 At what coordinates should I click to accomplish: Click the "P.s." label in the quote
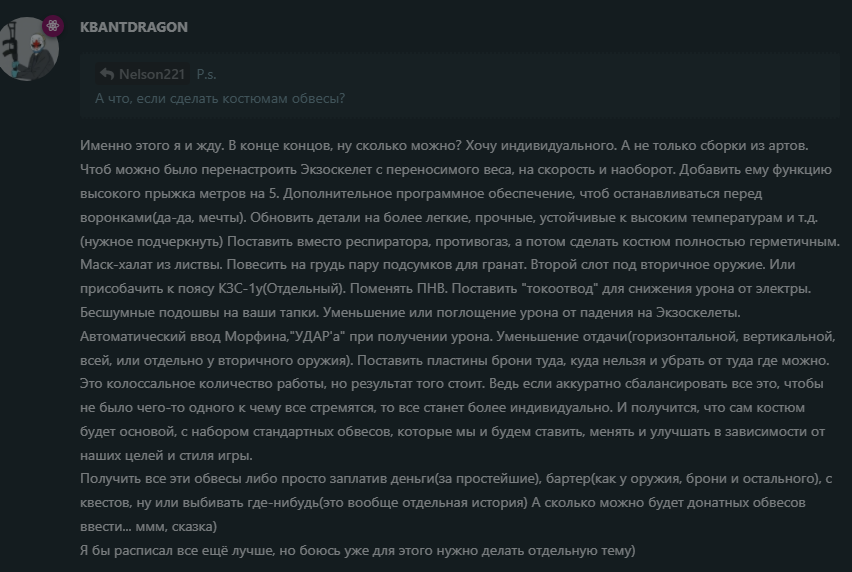[x=206, y=74]
